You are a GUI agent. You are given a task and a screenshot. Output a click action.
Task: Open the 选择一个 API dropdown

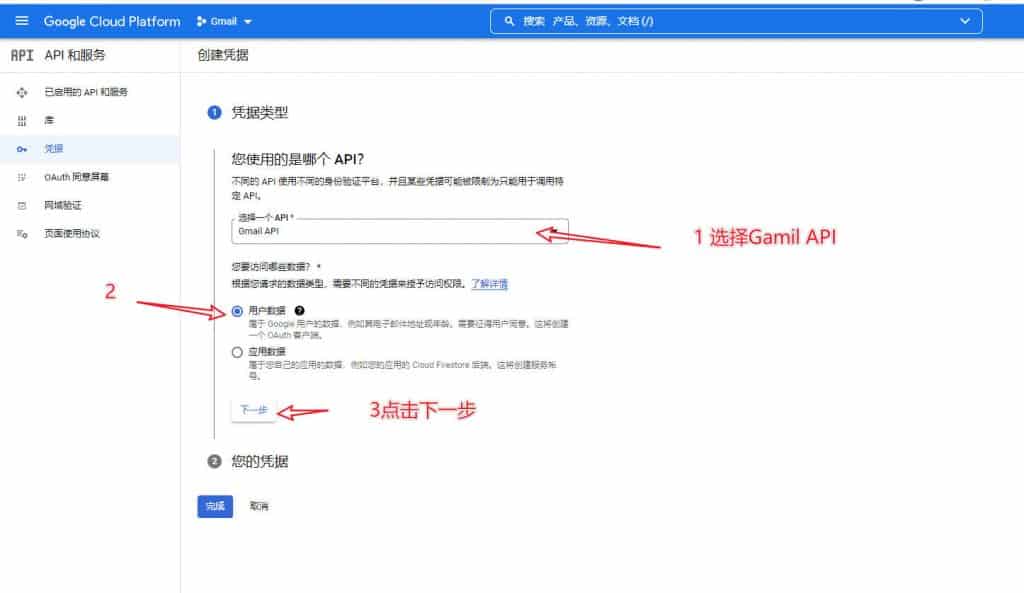click(399, 231)
